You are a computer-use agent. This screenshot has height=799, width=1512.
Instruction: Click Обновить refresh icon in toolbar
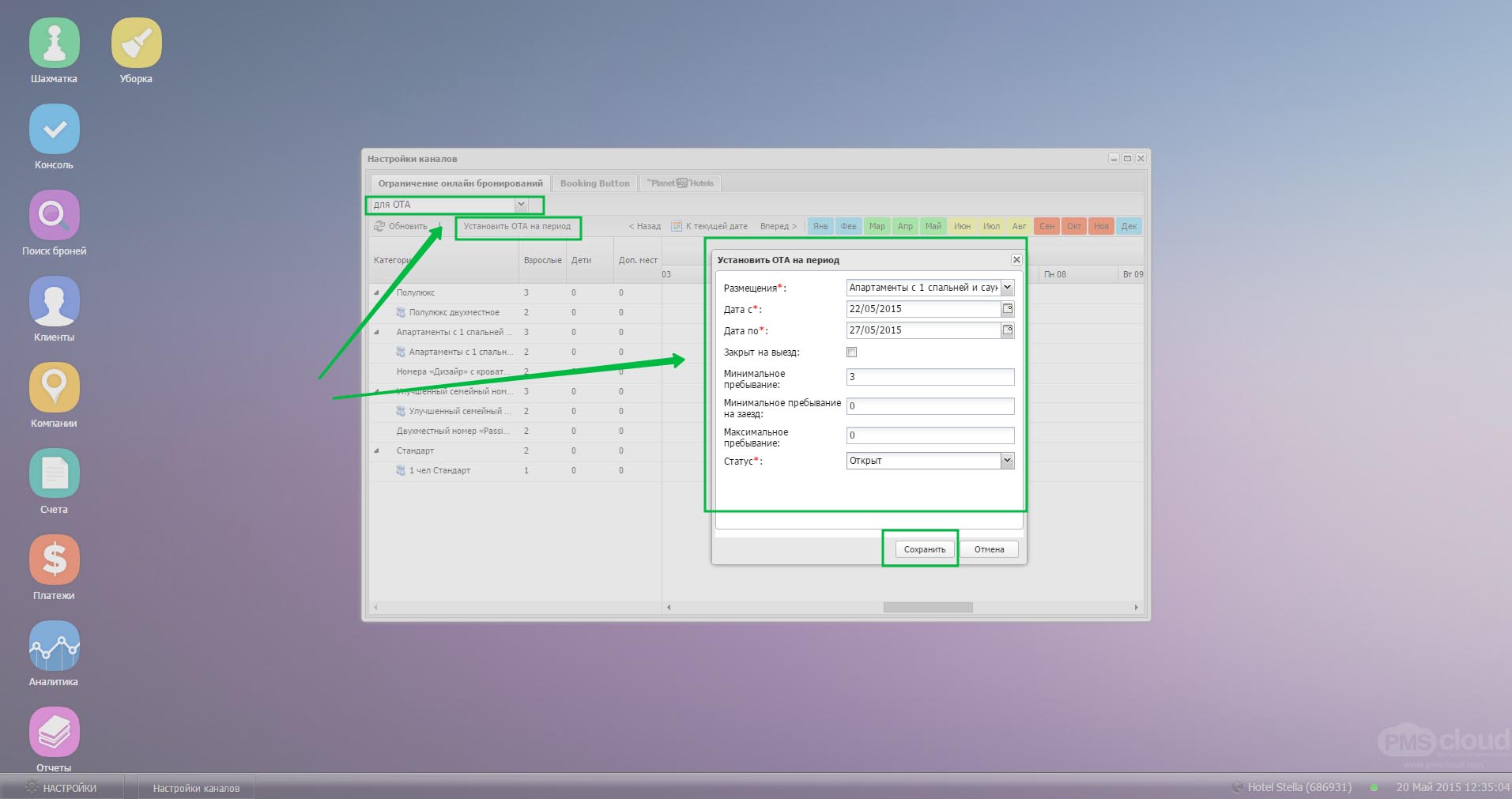pos(379,226)
